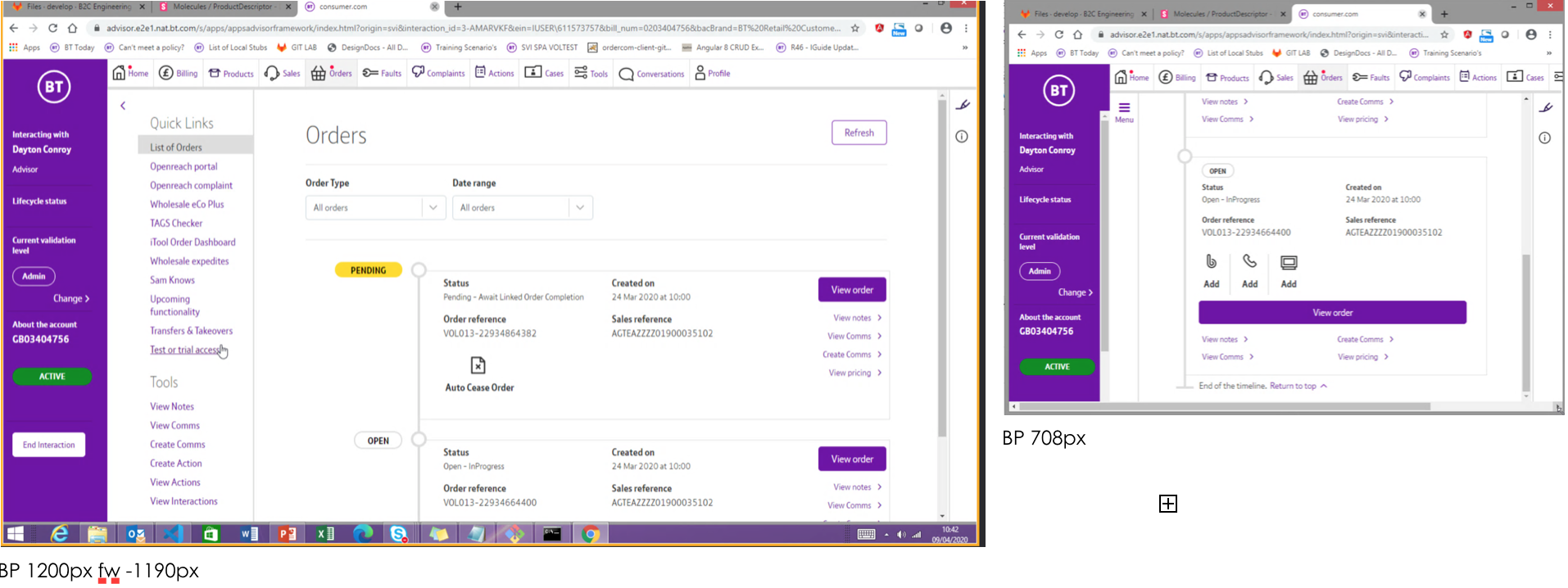The image size is (1568, 588).
Task: Click the broadband hub Add icon
Action: (1211, 262)
